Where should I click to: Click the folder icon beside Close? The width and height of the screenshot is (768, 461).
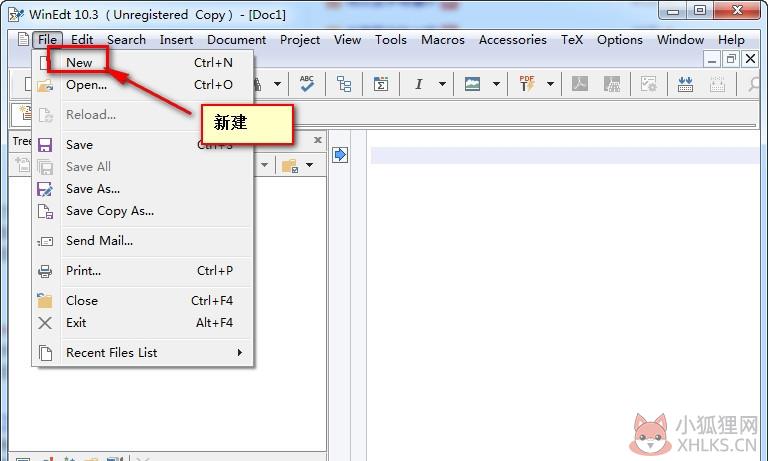(x=45, y=300)
